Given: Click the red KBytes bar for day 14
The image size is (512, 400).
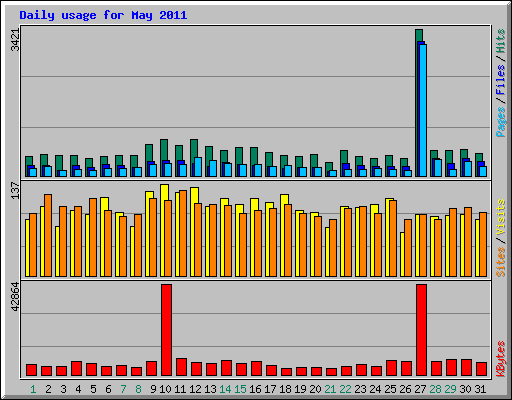Looking at the screenshot, I should tap(226, 368).
